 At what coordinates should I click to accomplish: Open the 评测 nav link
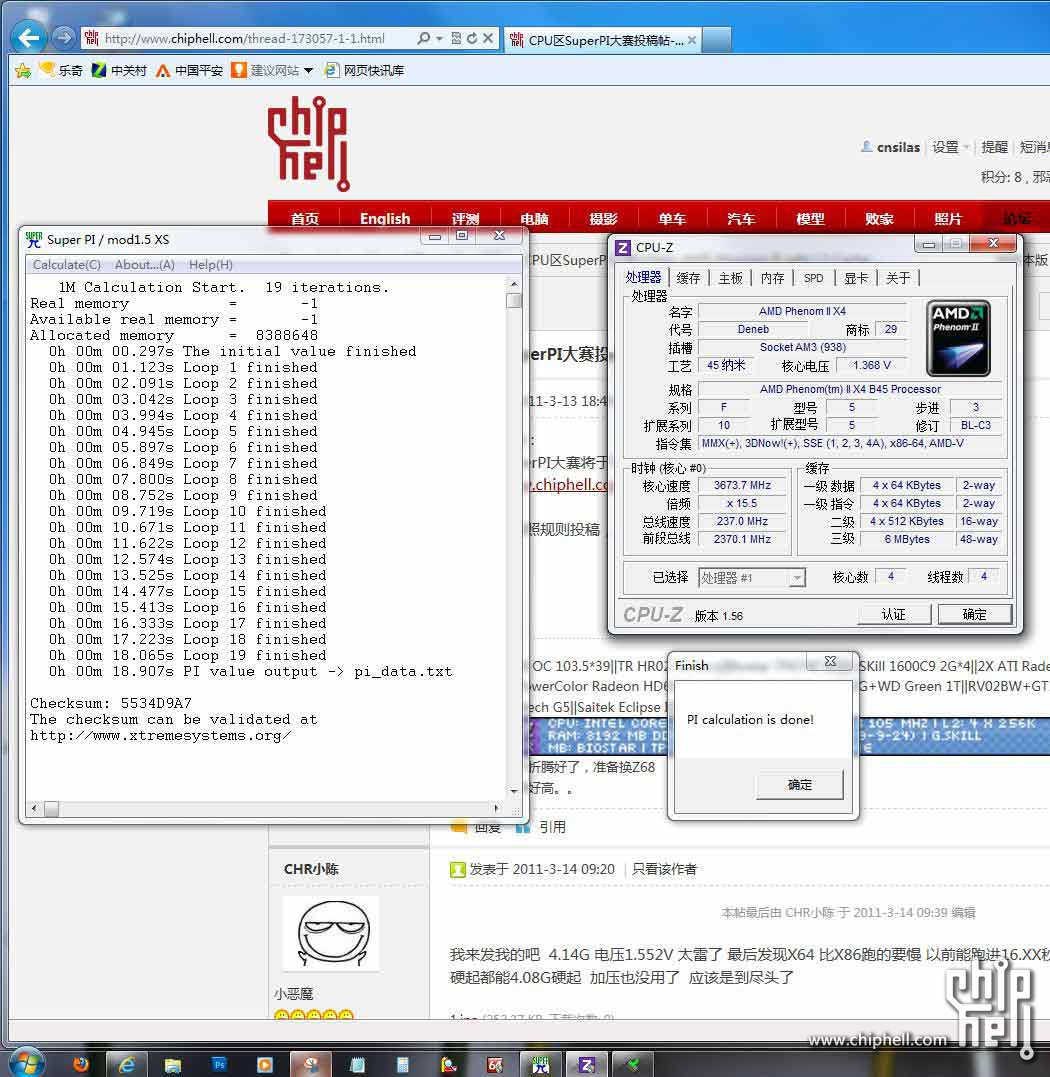(x=466, y=218)
